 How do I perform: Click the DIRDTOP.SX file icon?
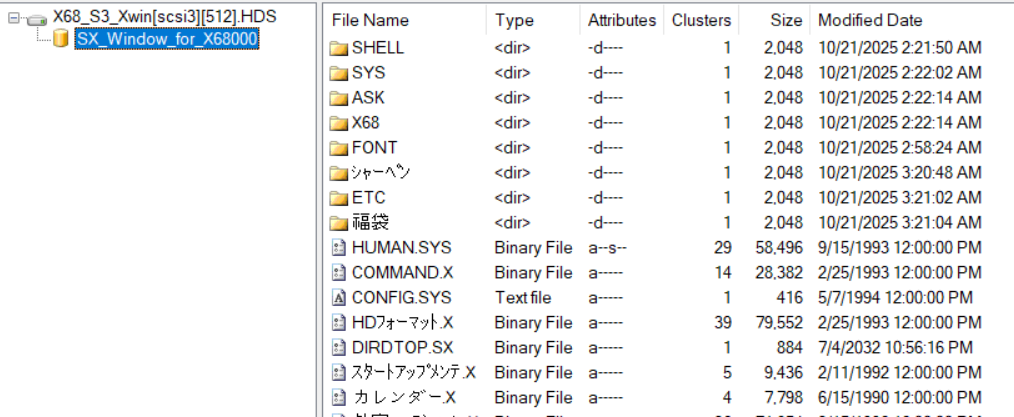click(338, 348)
